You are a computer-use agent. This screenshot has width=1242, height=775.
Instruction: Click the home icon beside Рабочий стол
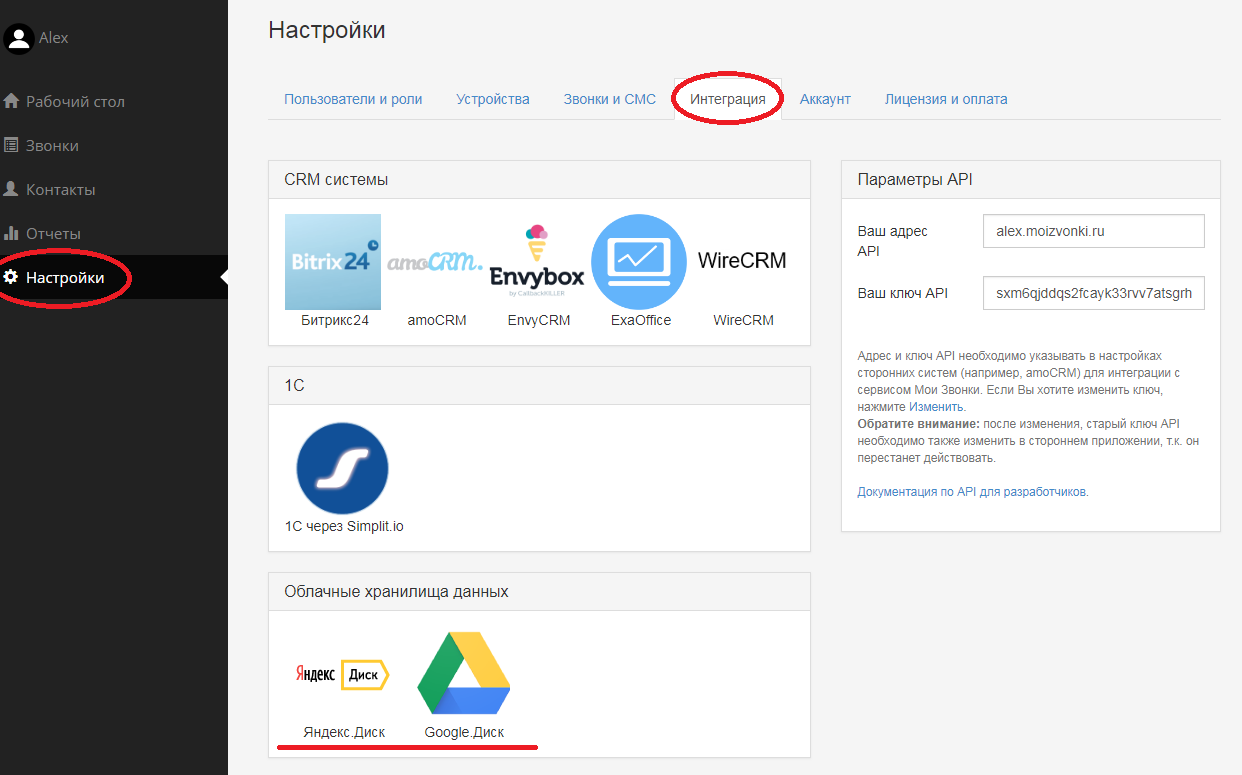pos(12,101)
